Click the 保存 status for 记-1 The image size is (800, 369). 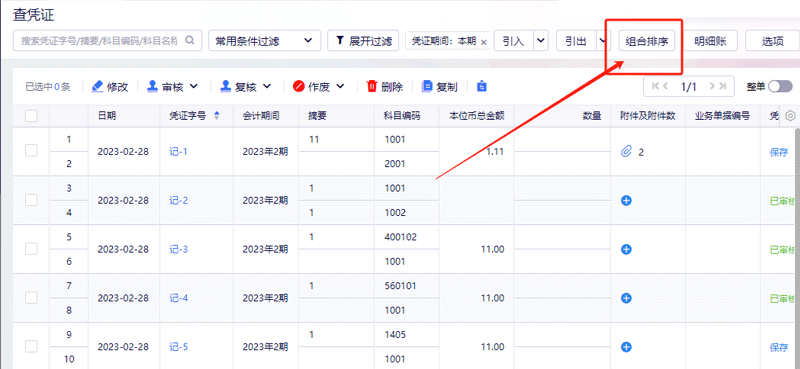click(779, 152)
